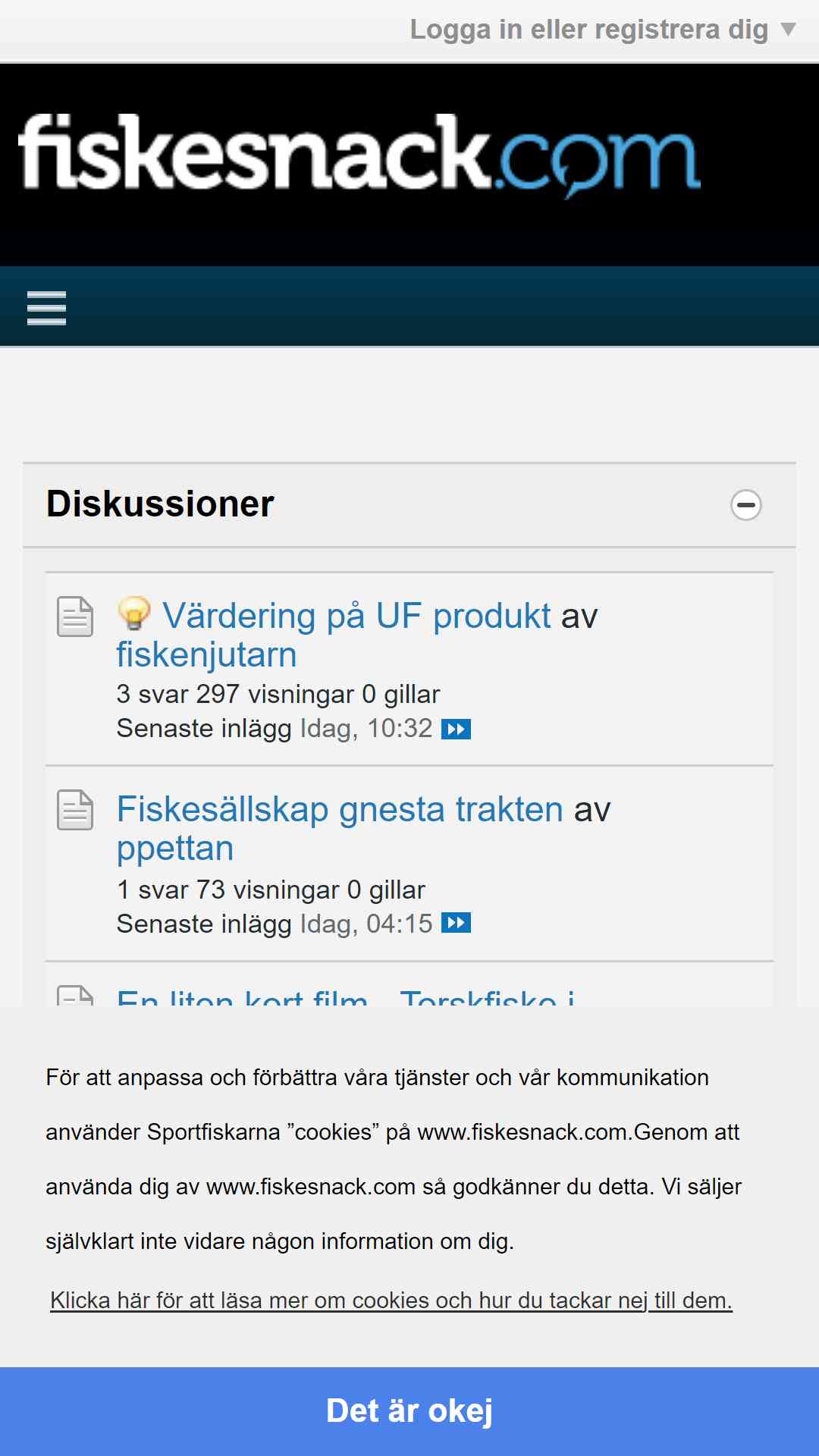The width and height of the screenshot is (819, 1456).
Task: Expand the login dropdown arrow
Action: (789, 30)
